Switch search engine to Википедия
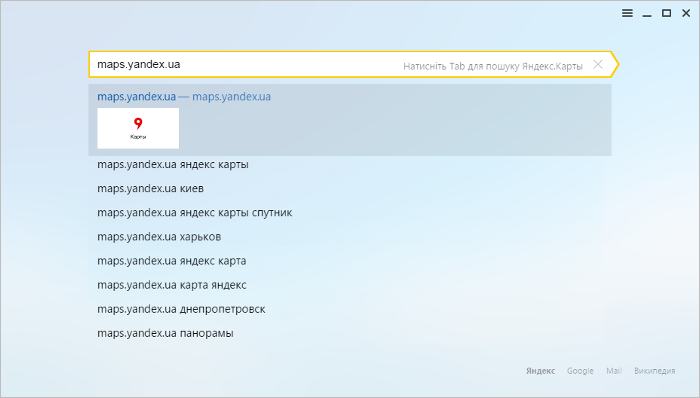700x398 pixels. tap(654, 371)
